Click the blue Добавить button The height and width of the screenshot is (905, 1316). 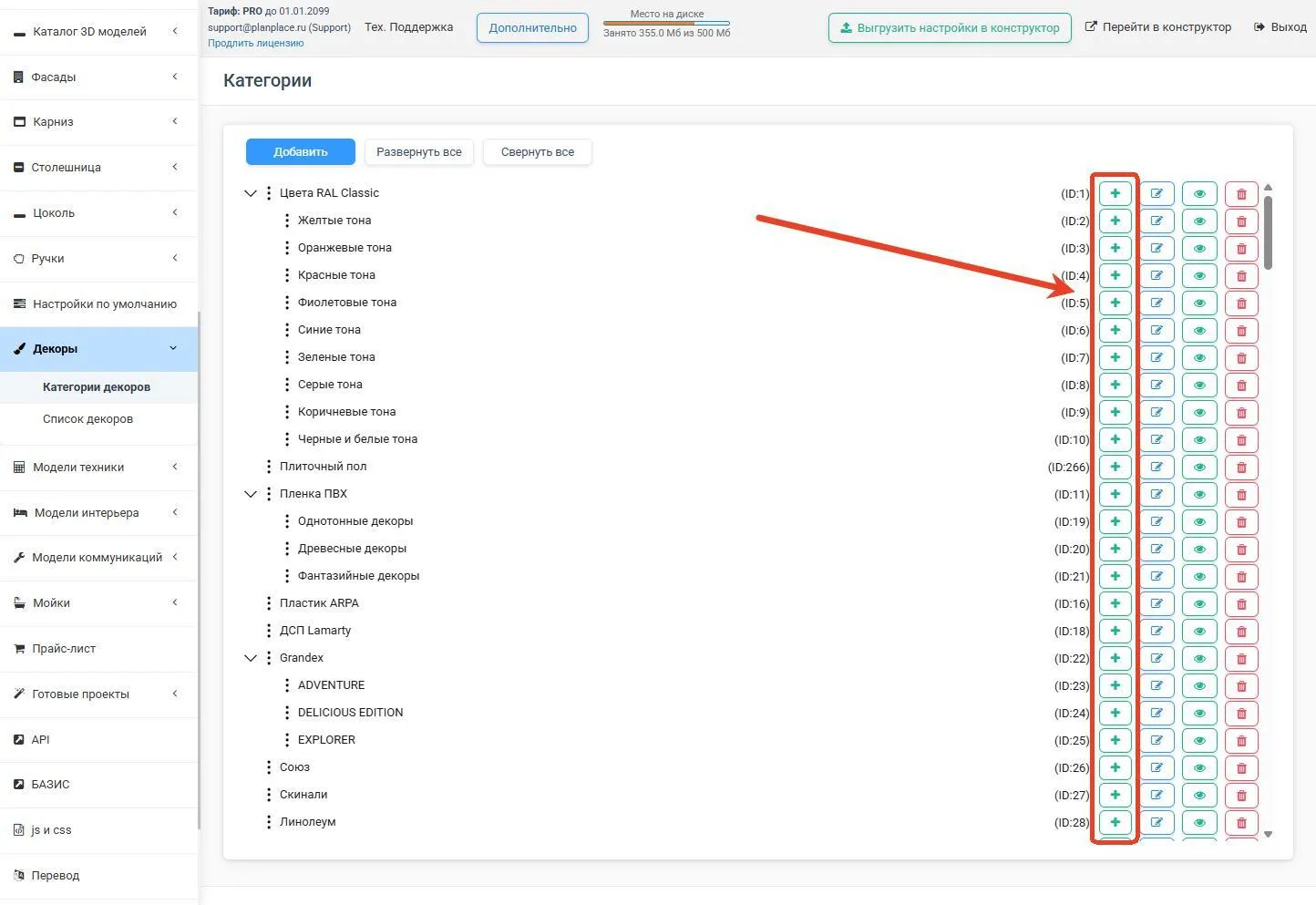(301, 152)
